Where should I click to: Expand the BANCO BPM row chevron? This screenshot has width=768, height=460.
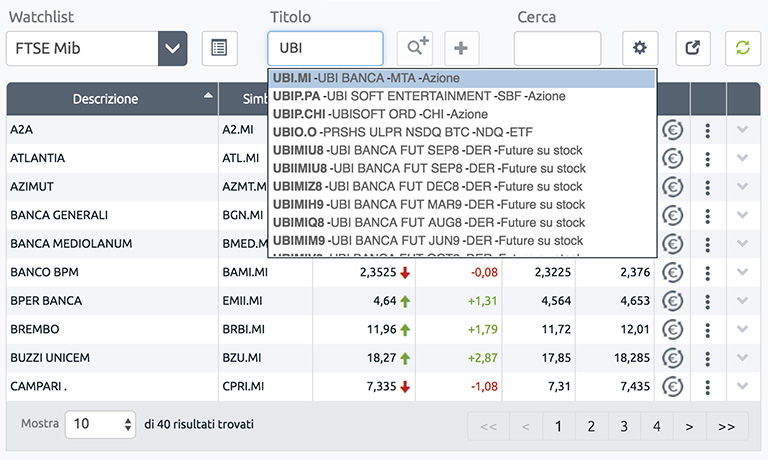[x=743, y=272]
